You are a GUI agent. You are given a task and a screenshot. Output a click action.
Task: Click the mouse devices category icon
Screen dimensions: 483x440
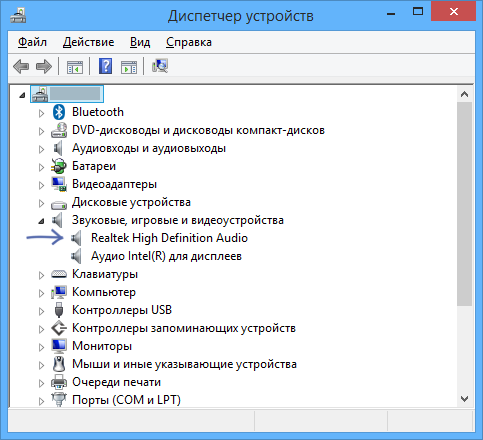59,364
